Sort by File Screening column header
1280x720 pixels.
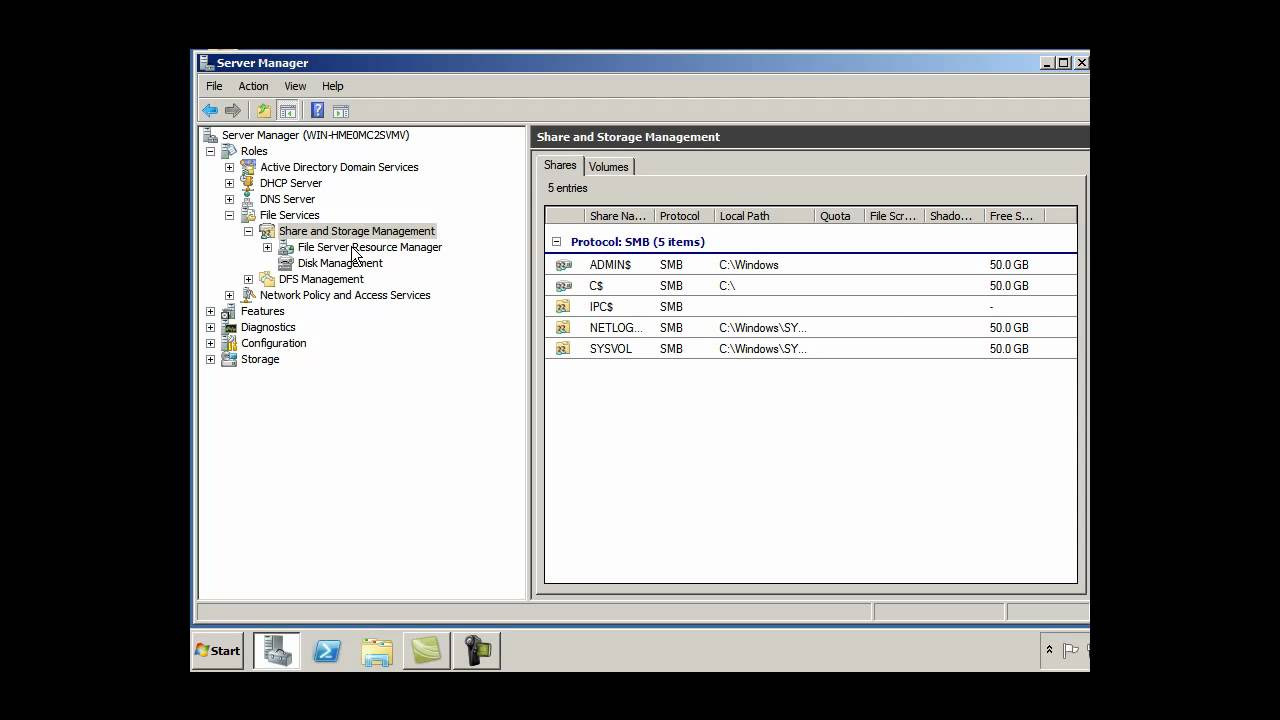[x=894, y=216]
